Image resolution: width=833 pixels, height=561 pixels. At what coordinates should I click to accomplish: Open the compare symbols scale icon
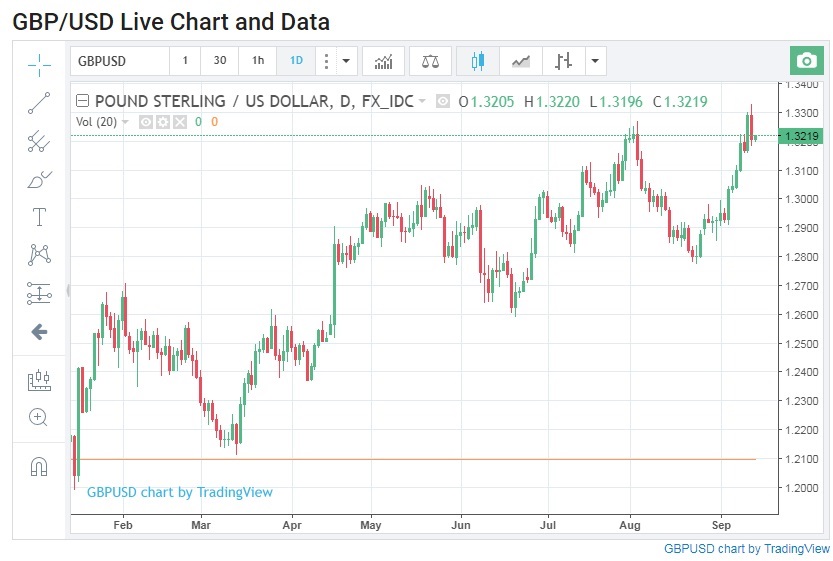(x=430, y=61)
